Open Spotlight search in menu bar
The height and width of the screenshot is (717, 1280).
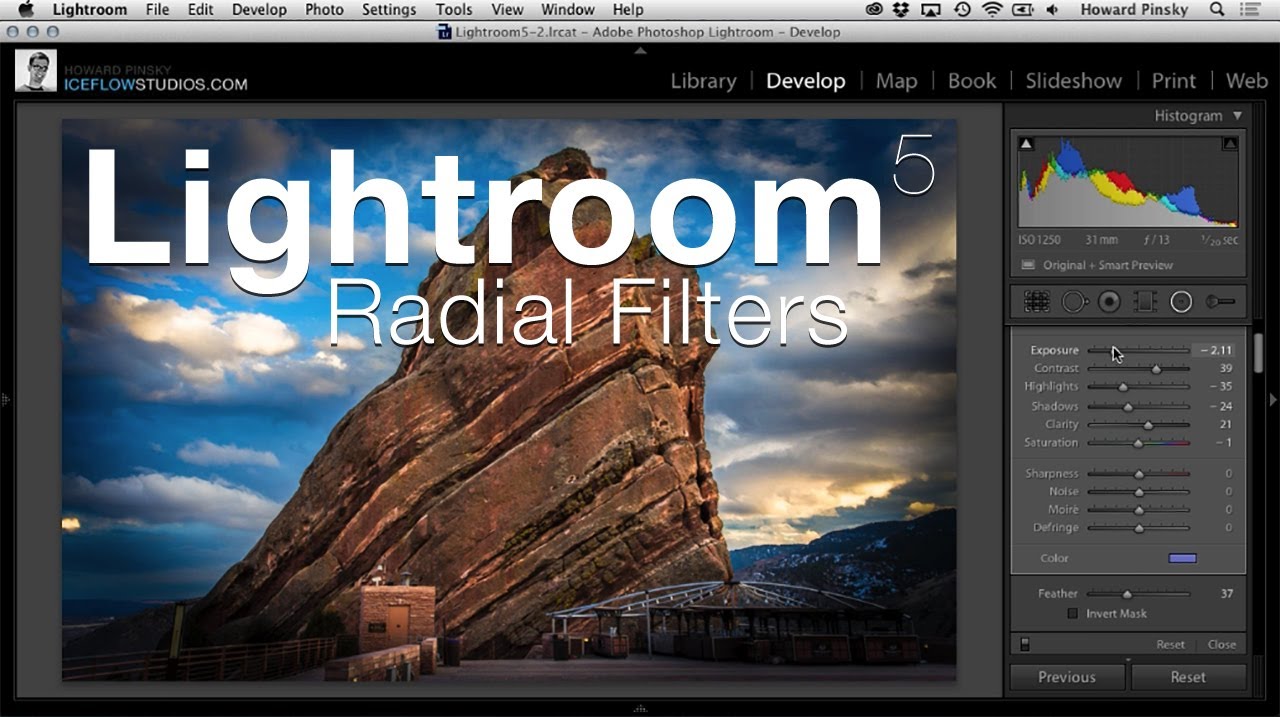(x=1217, y=10)
